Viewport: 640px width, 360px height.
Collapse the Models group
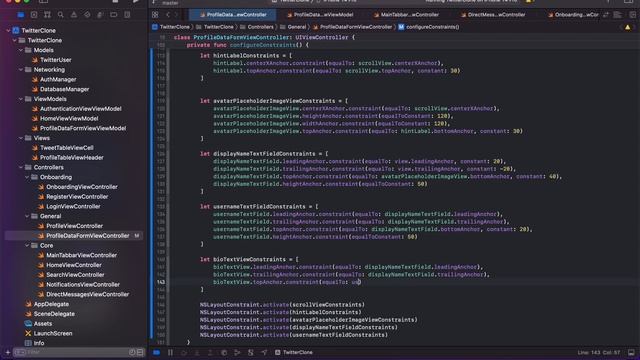point(21,50)
